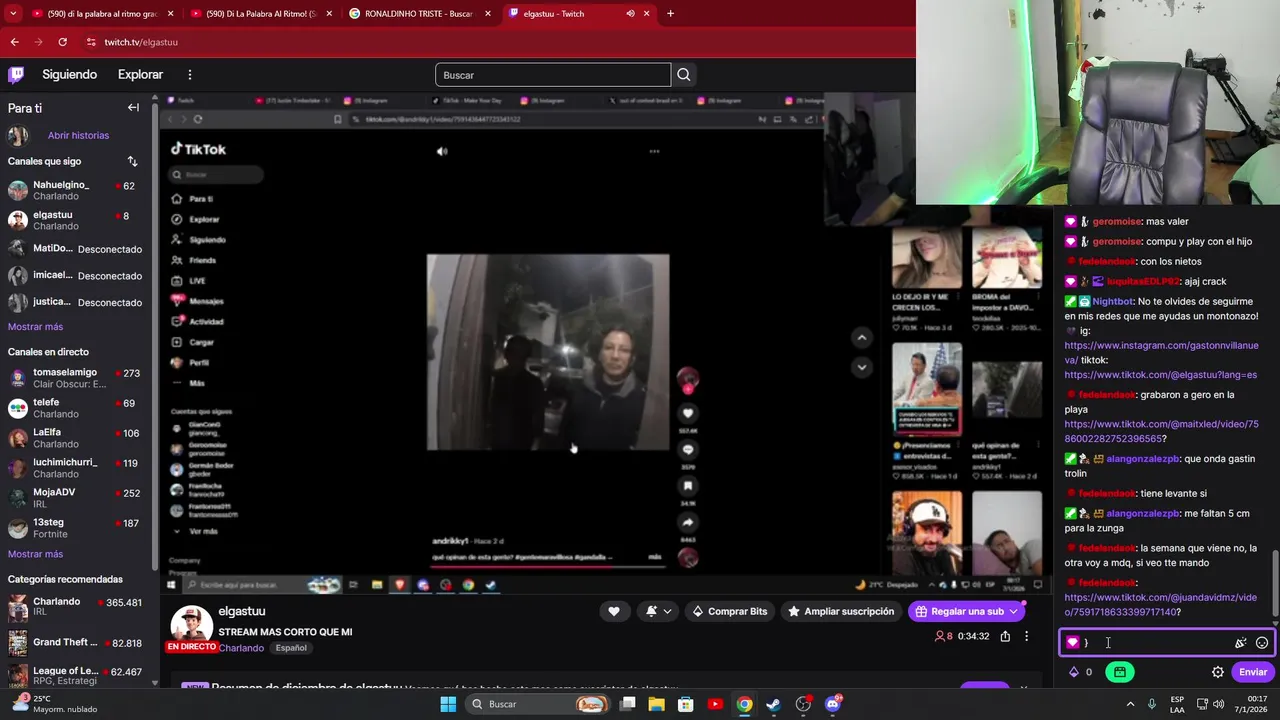Open chat settings gear icon
Image resolution: width=1280 pixels, height=720 pixels.
[x=1218, y=672]
